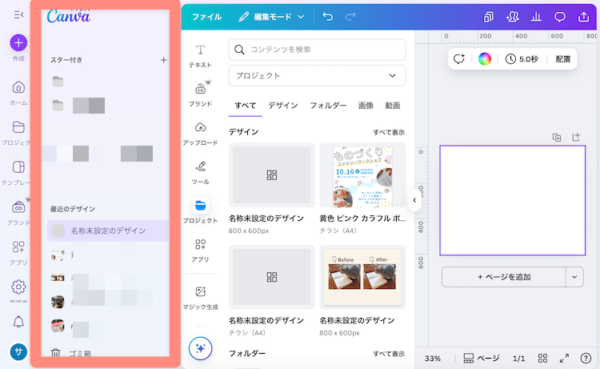Open Magic generate (マジック生成) panel
This screenshot has height=369, width=600.
[200, 298]
